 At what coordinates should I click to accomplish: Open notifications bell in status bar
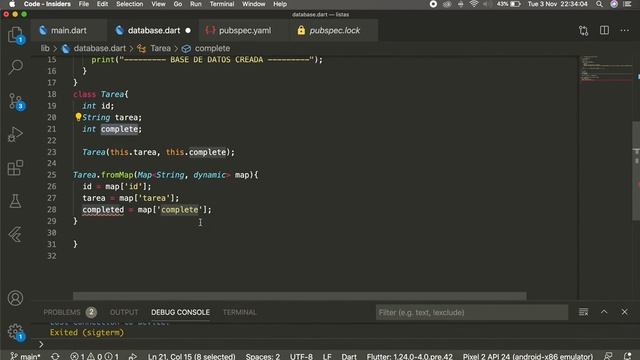point(628,356)
